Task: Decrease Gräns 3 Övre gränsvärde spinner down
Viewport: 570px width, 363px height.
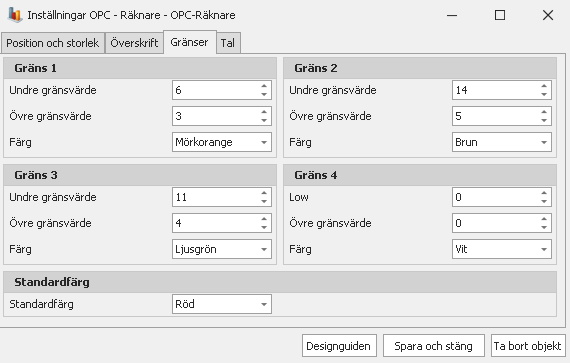Action: [264, 227]
